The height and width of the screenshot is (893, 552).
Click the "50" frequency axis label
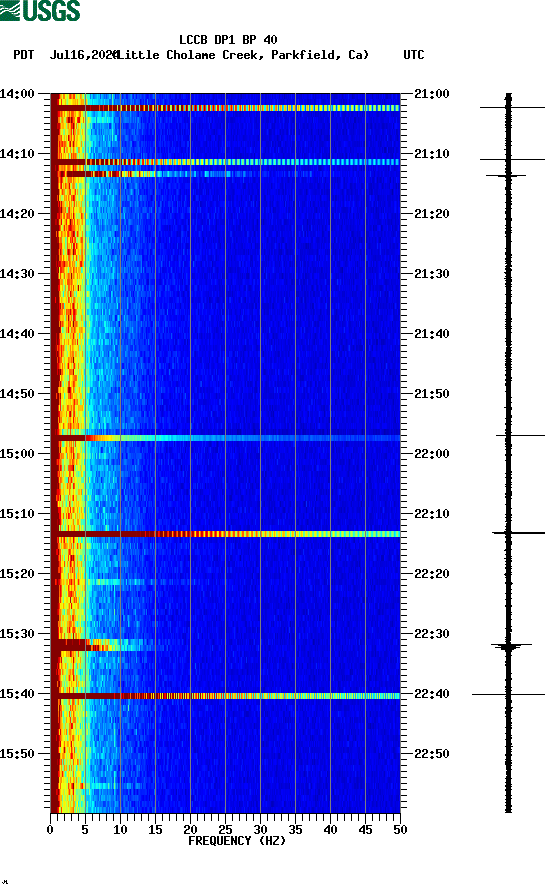(x=400, y=830)
